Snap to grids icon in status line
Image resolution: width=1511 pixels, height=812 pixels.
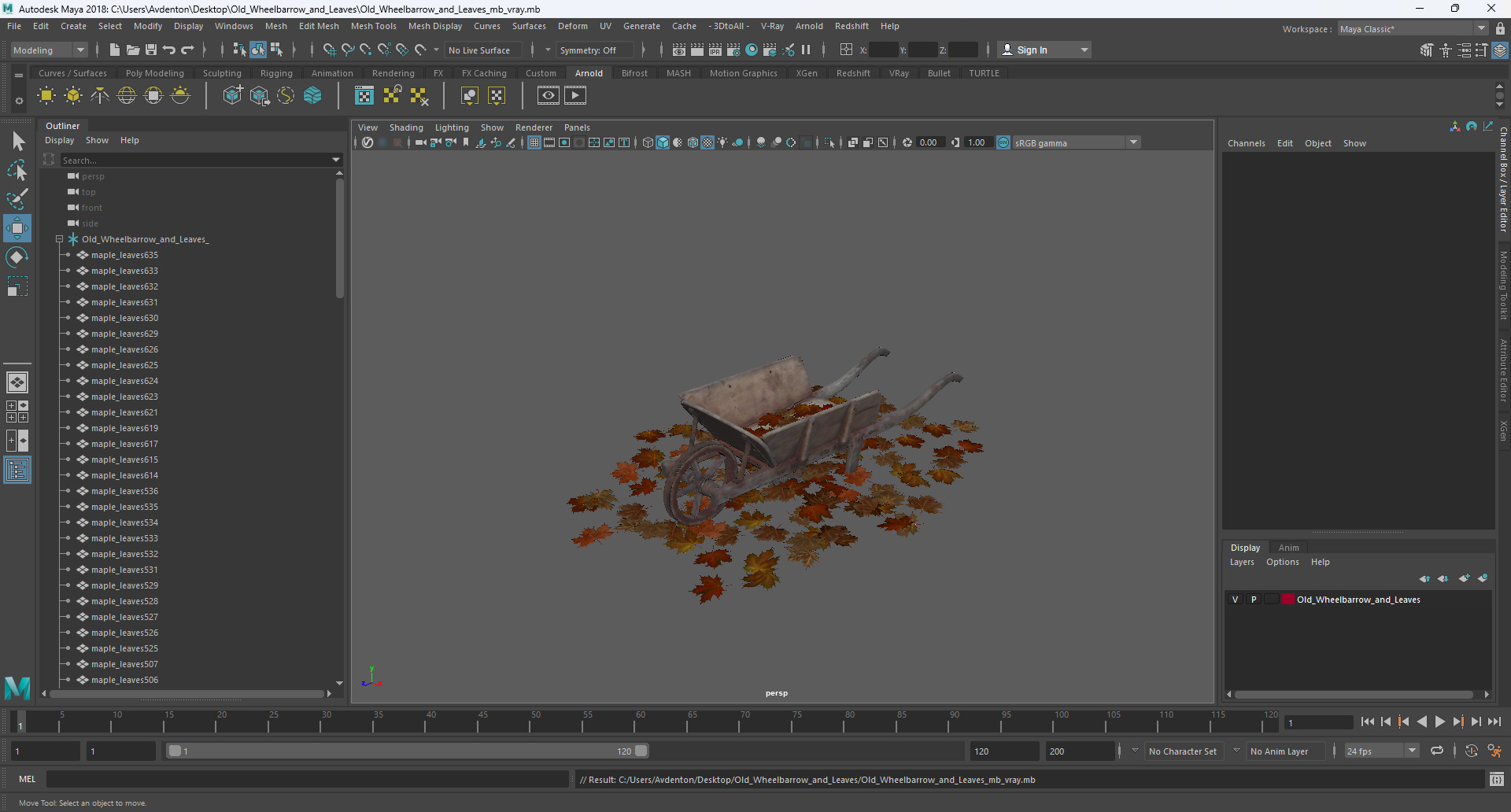pyautogui.click(x=330, y=50)
